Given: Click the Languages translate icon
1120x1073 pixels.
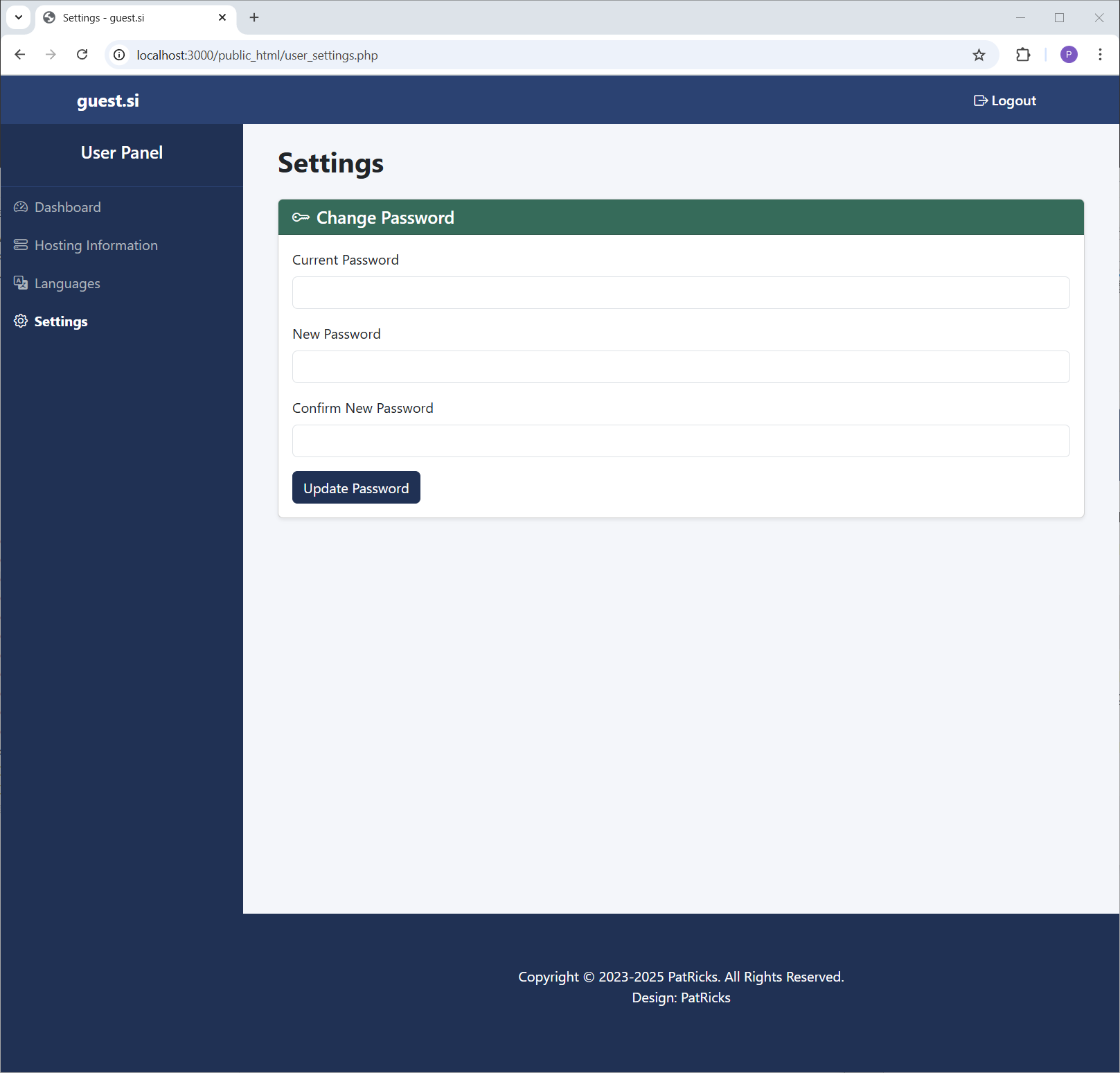Looking at the screenshot, I should pyautogui.click(x=21, y=283).
